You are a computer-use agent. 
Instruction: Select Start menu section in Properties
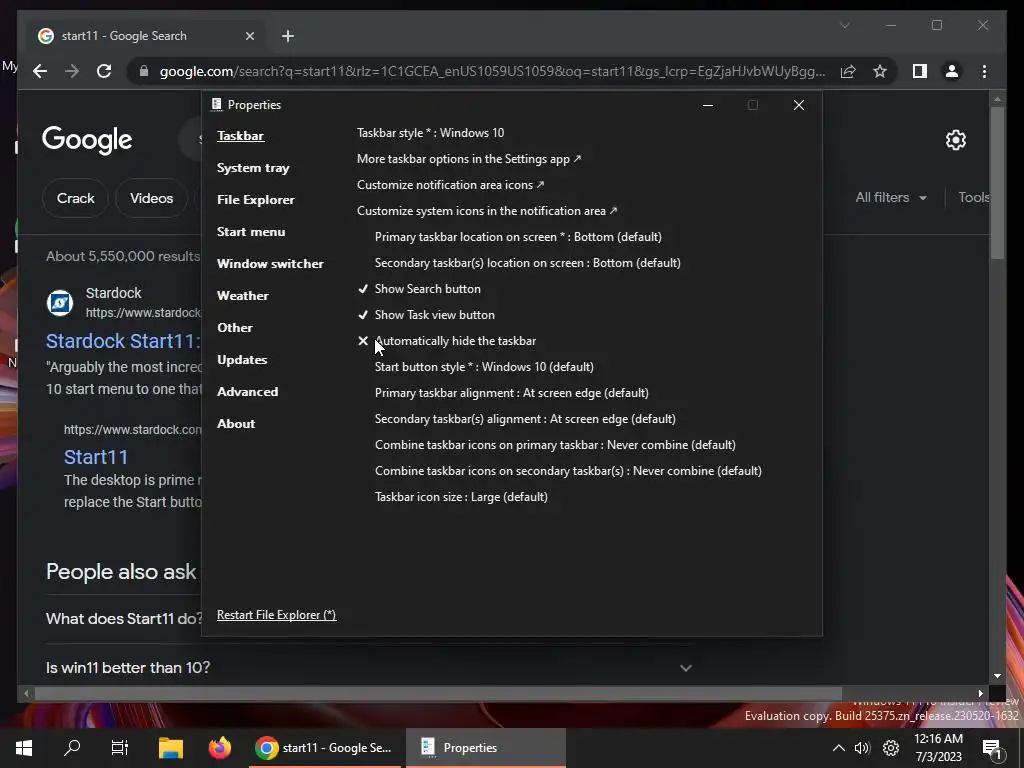pyautogui.click(x=251, y=232)
